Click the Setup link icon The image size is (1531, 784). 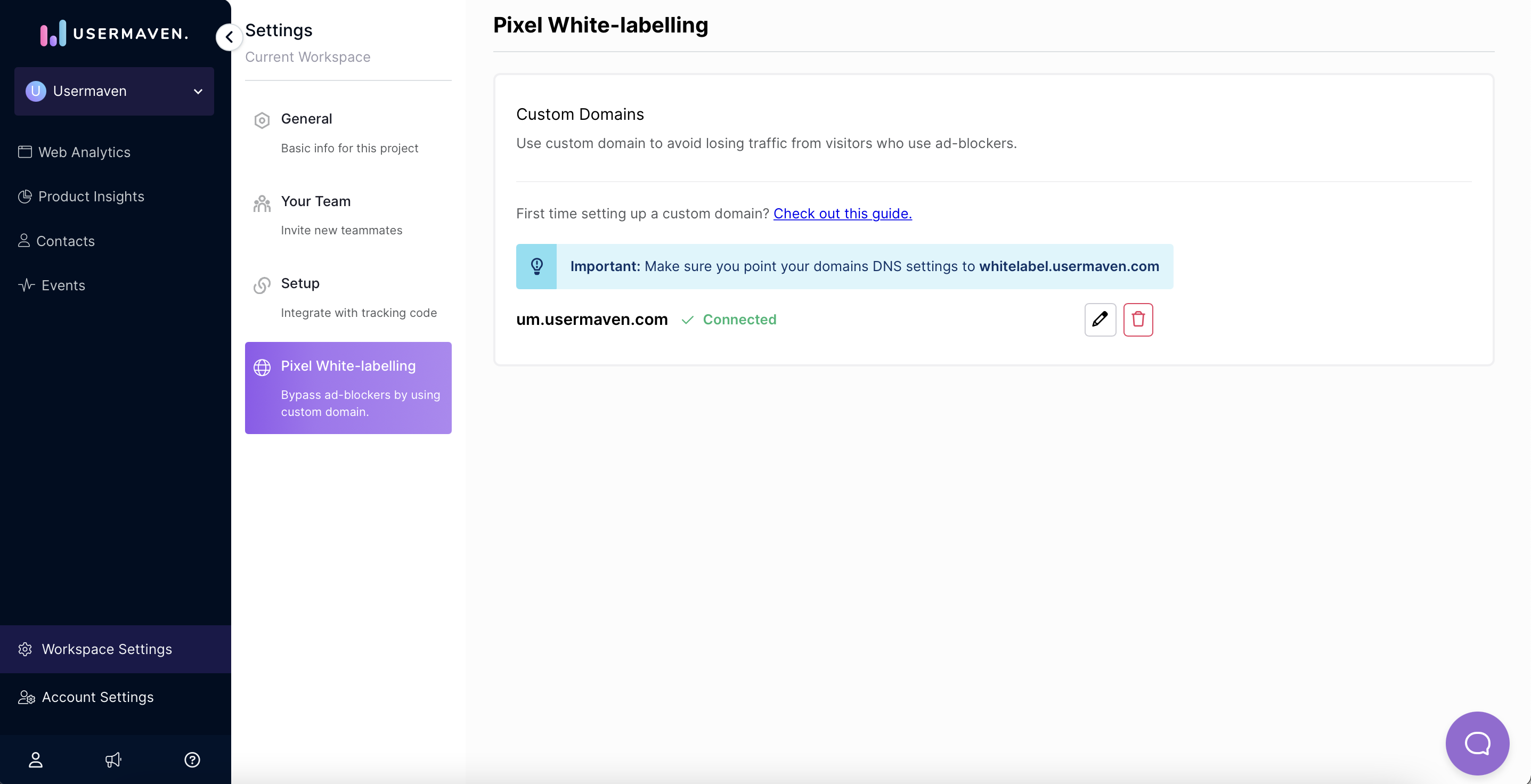coord(262,286)
